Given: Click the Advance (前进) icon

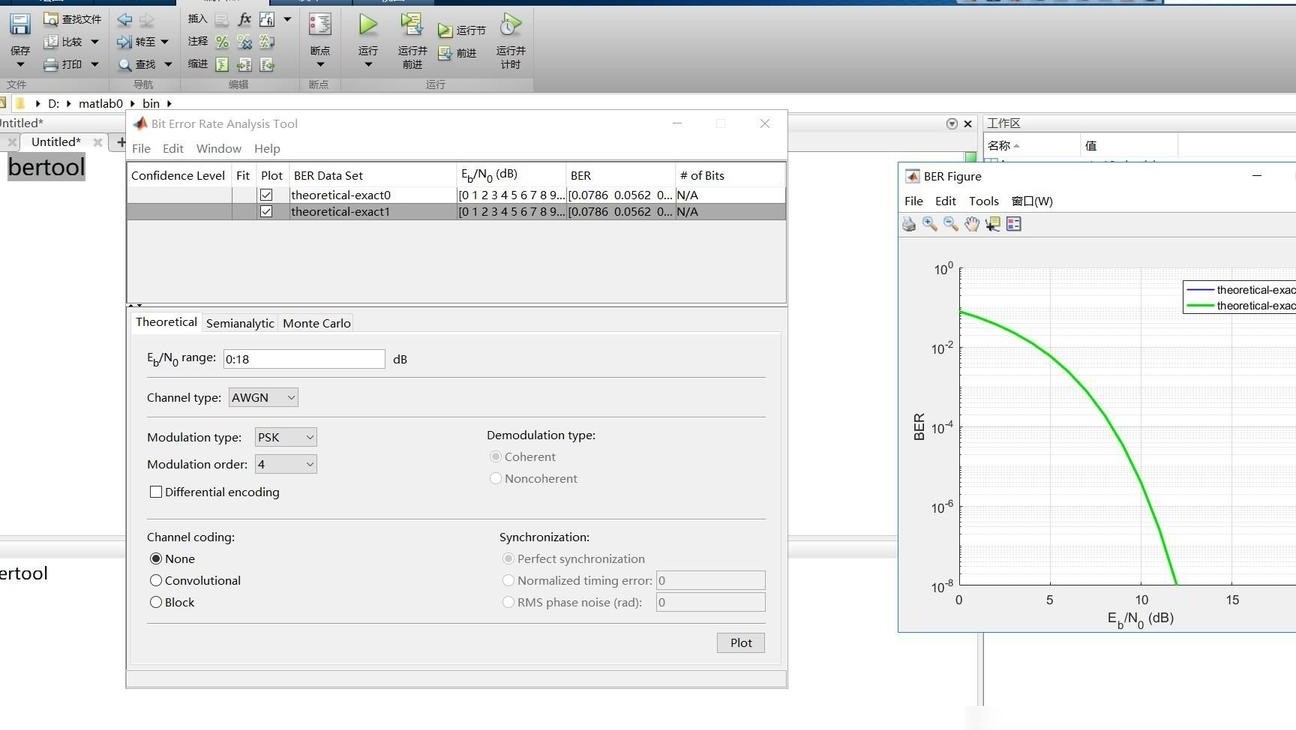Looking at the screenshot, I should tap(445, 54).
